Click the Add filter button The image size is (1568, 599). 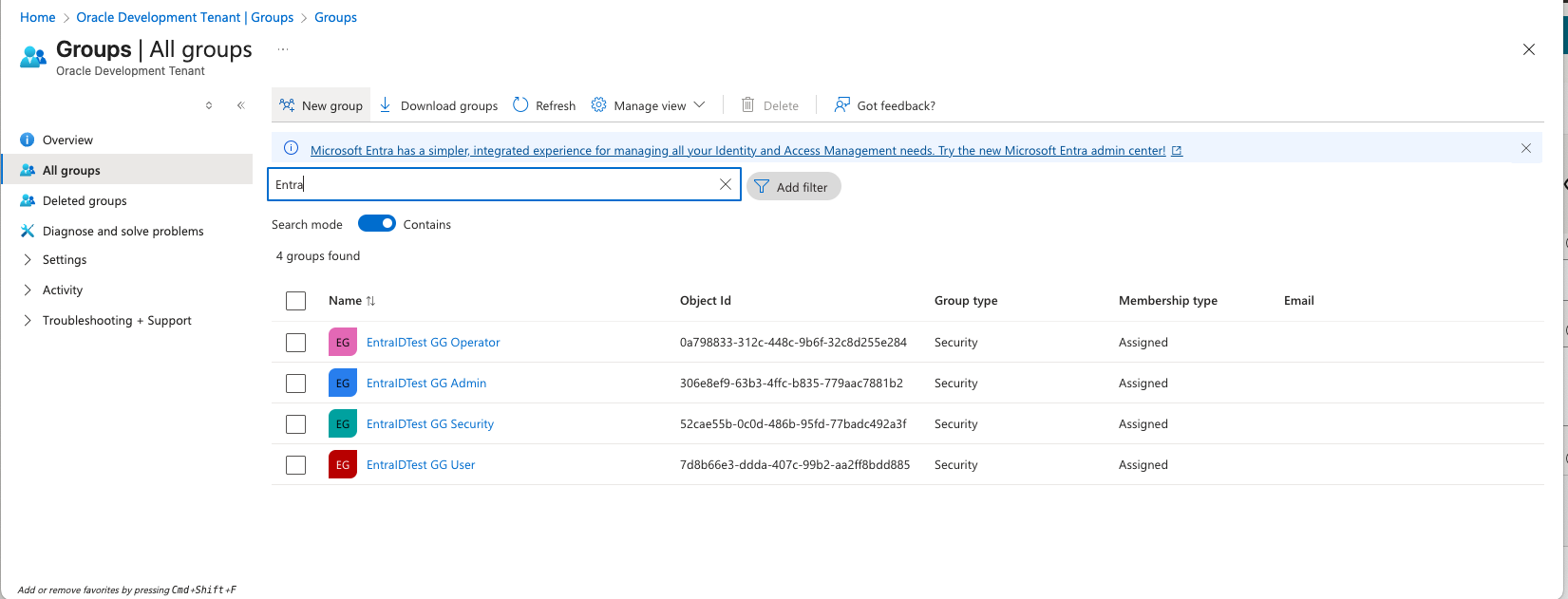click(x=794, y=187)
